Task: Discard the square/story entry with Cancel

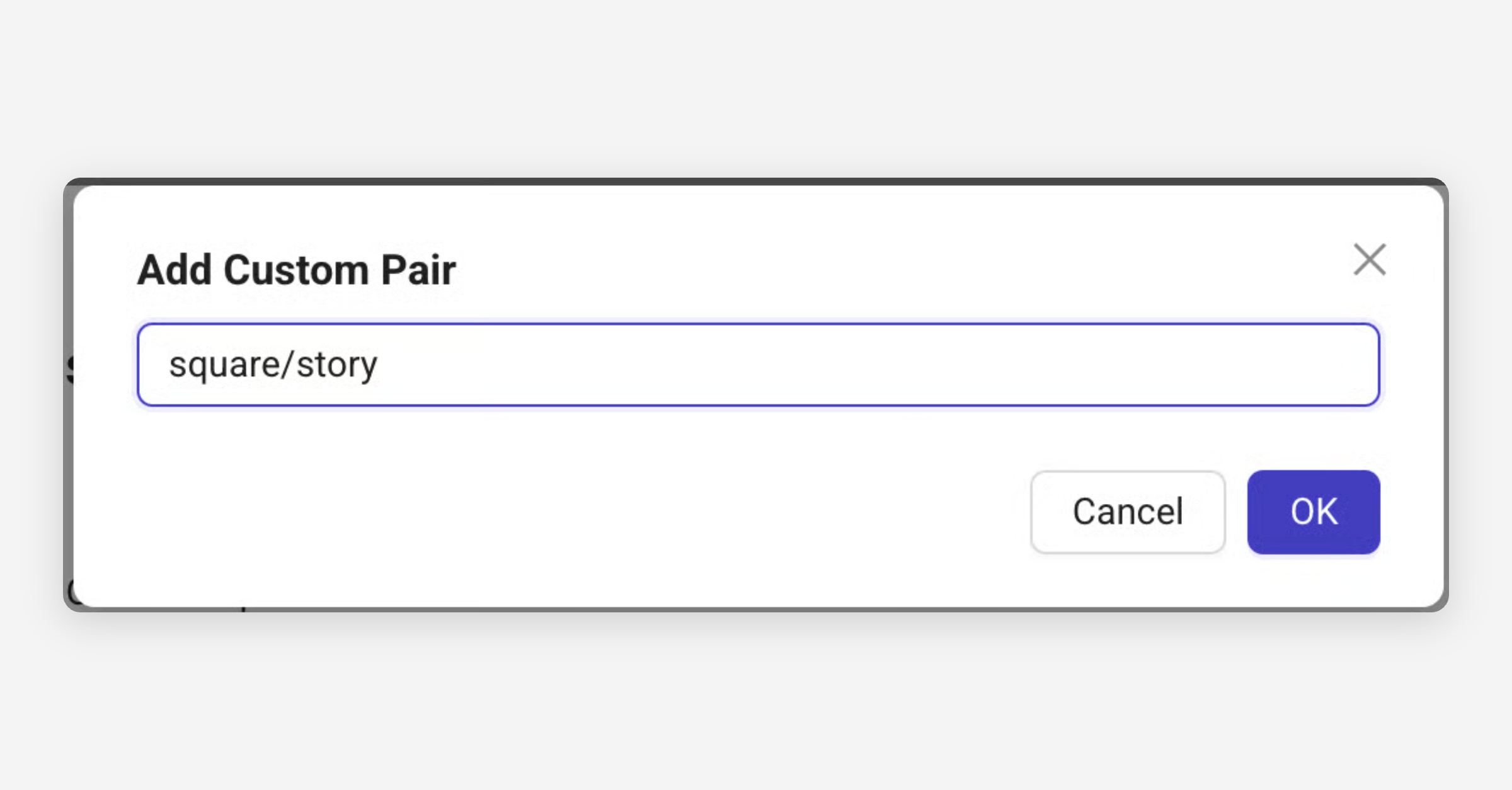Action: click(x=1128, y=512)
